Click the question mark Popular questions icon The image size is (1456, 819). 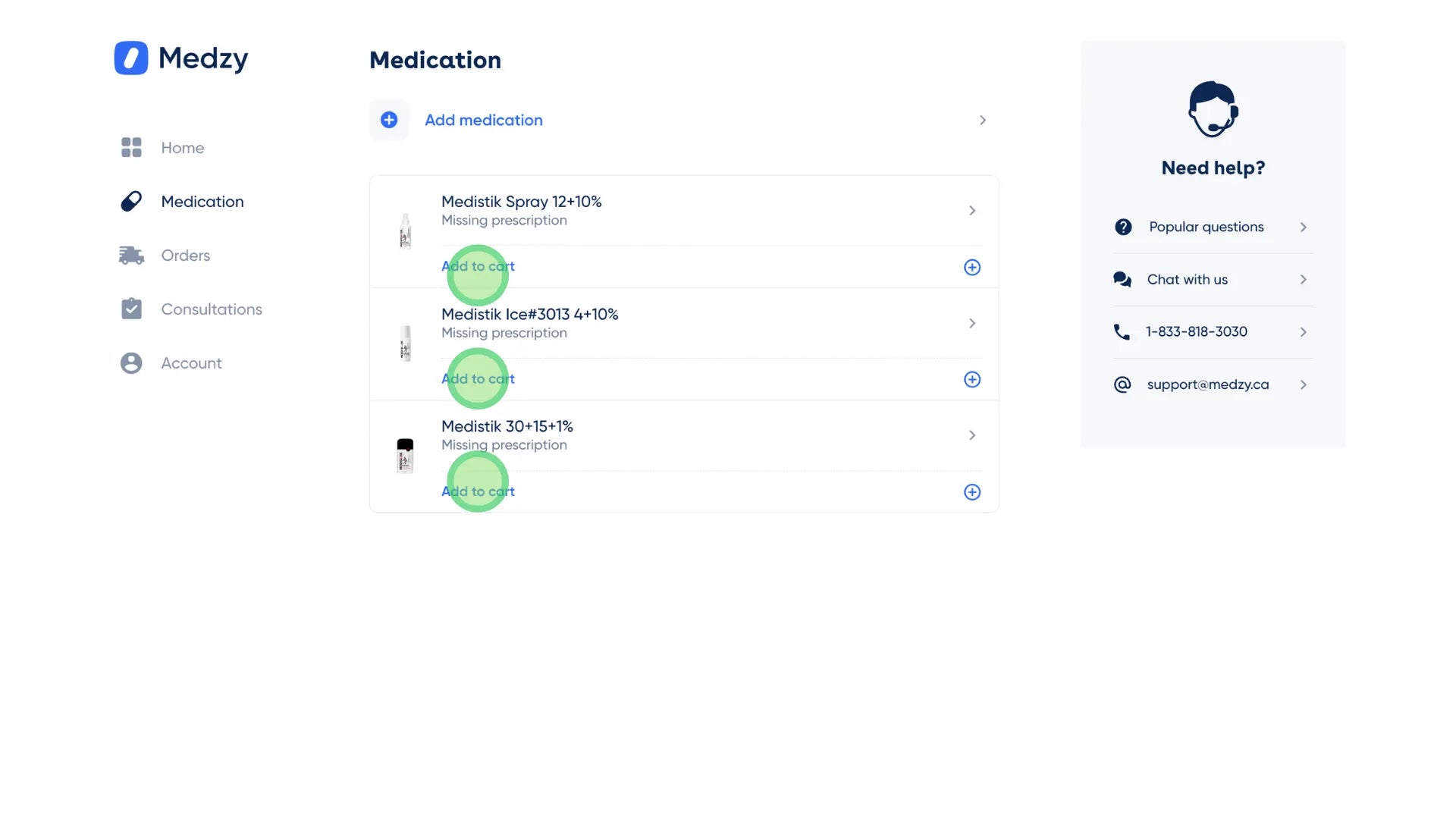pyautogui.click(x=1123, y=227)
